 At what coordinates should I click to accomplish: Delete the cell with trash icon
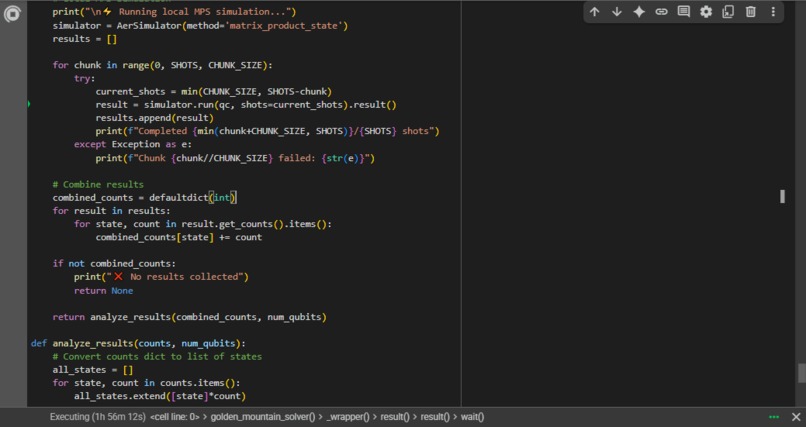point(750,12)
